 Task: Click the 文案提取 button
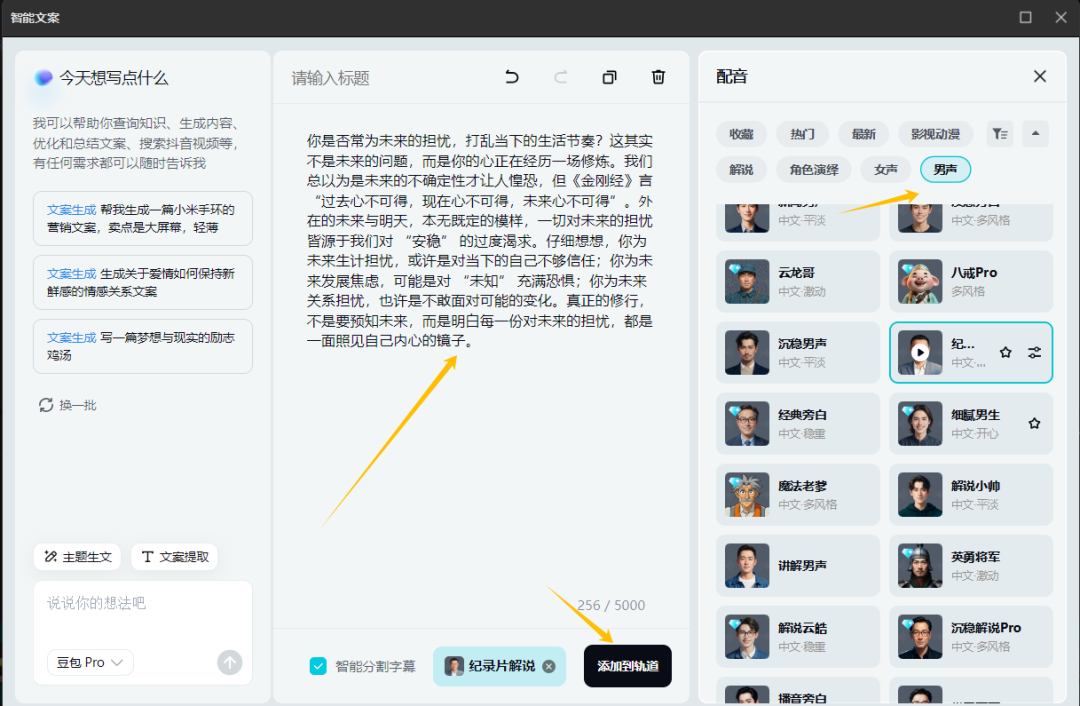174,557
